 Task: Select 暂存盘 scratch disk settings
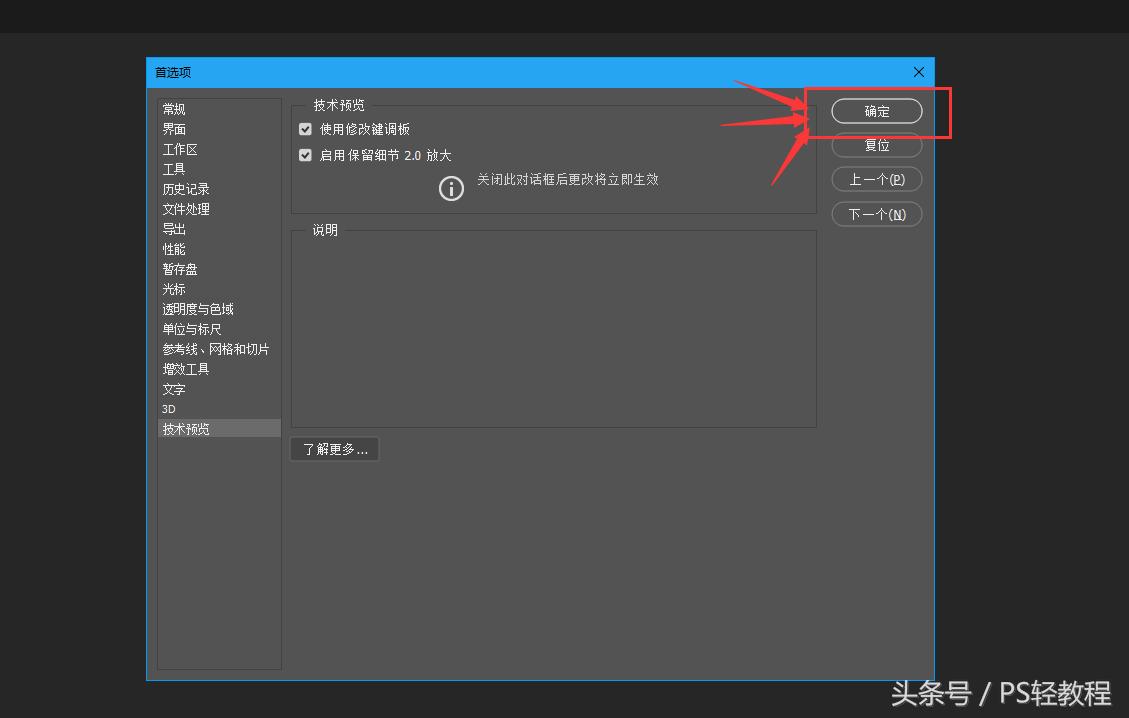tap(179, 268)
